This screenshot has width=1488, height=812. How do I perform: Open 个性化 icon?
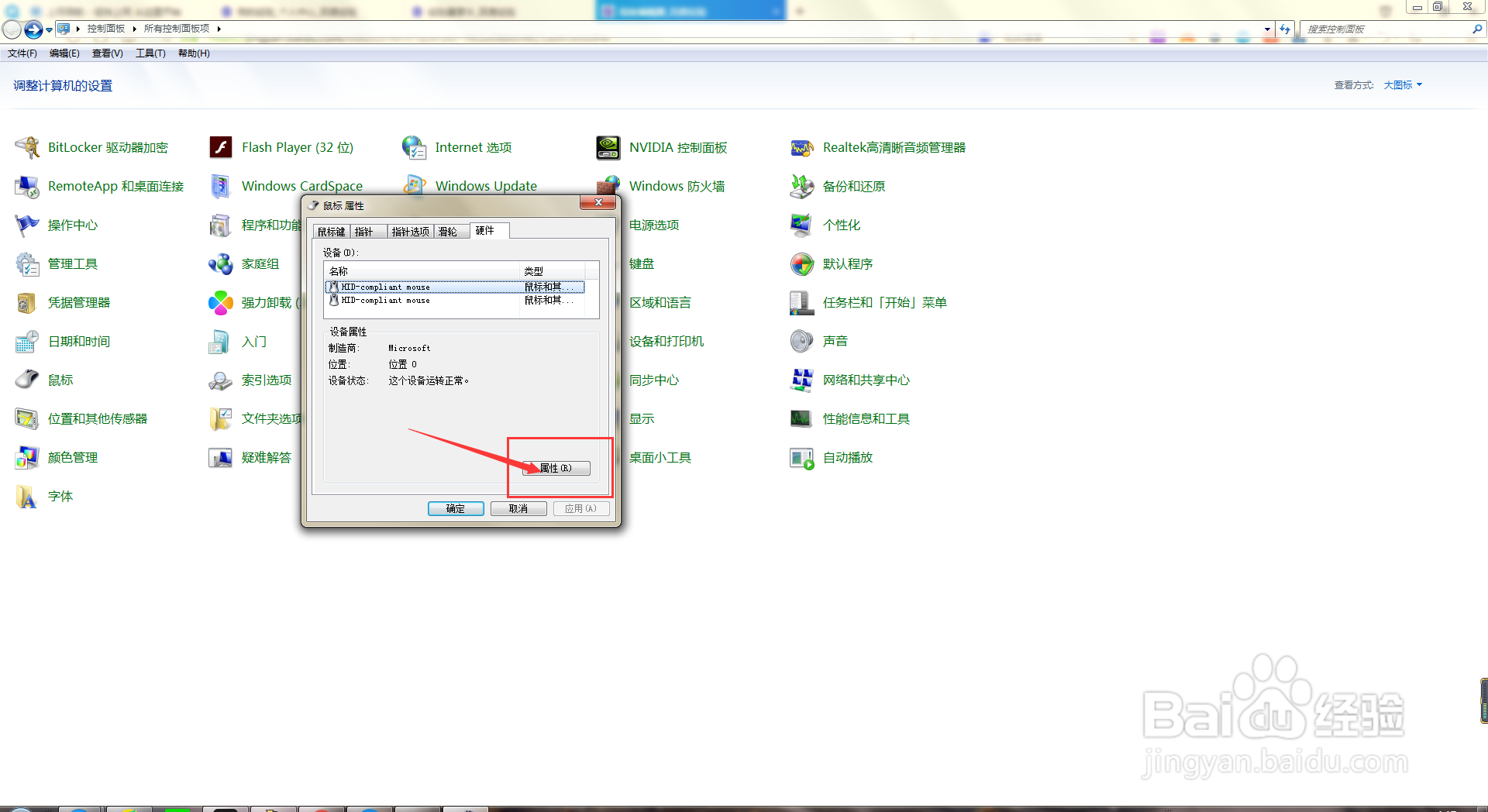coord(802,225)
